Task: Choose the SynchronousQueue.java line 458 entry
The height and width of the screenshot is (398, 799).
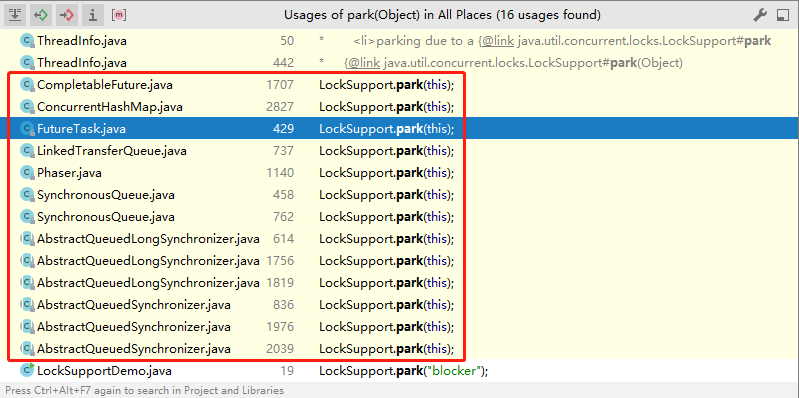Action: click(400, 195)
